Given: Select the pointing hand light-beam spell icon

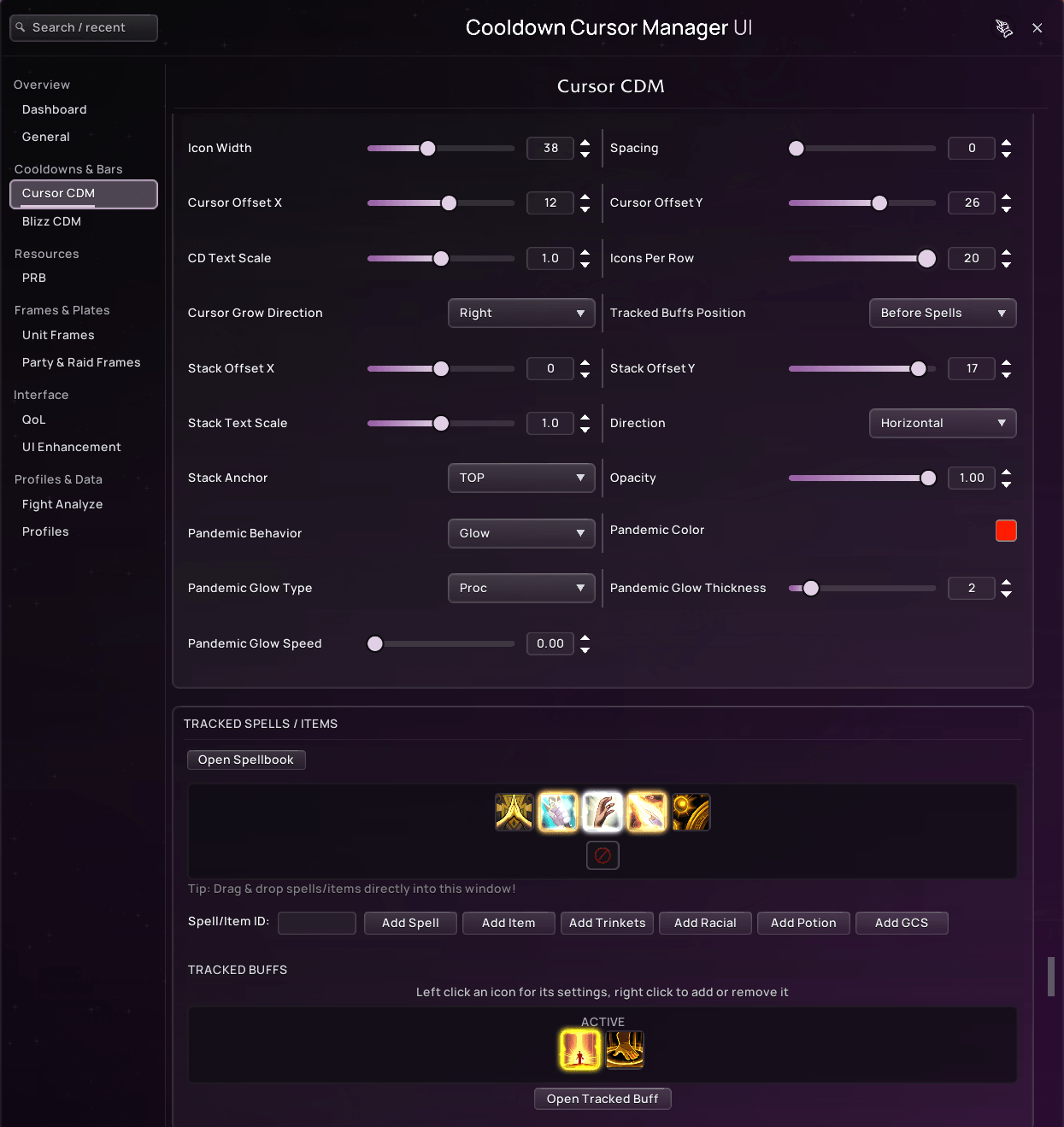Looking at the screenshot, I should [646, 812].
